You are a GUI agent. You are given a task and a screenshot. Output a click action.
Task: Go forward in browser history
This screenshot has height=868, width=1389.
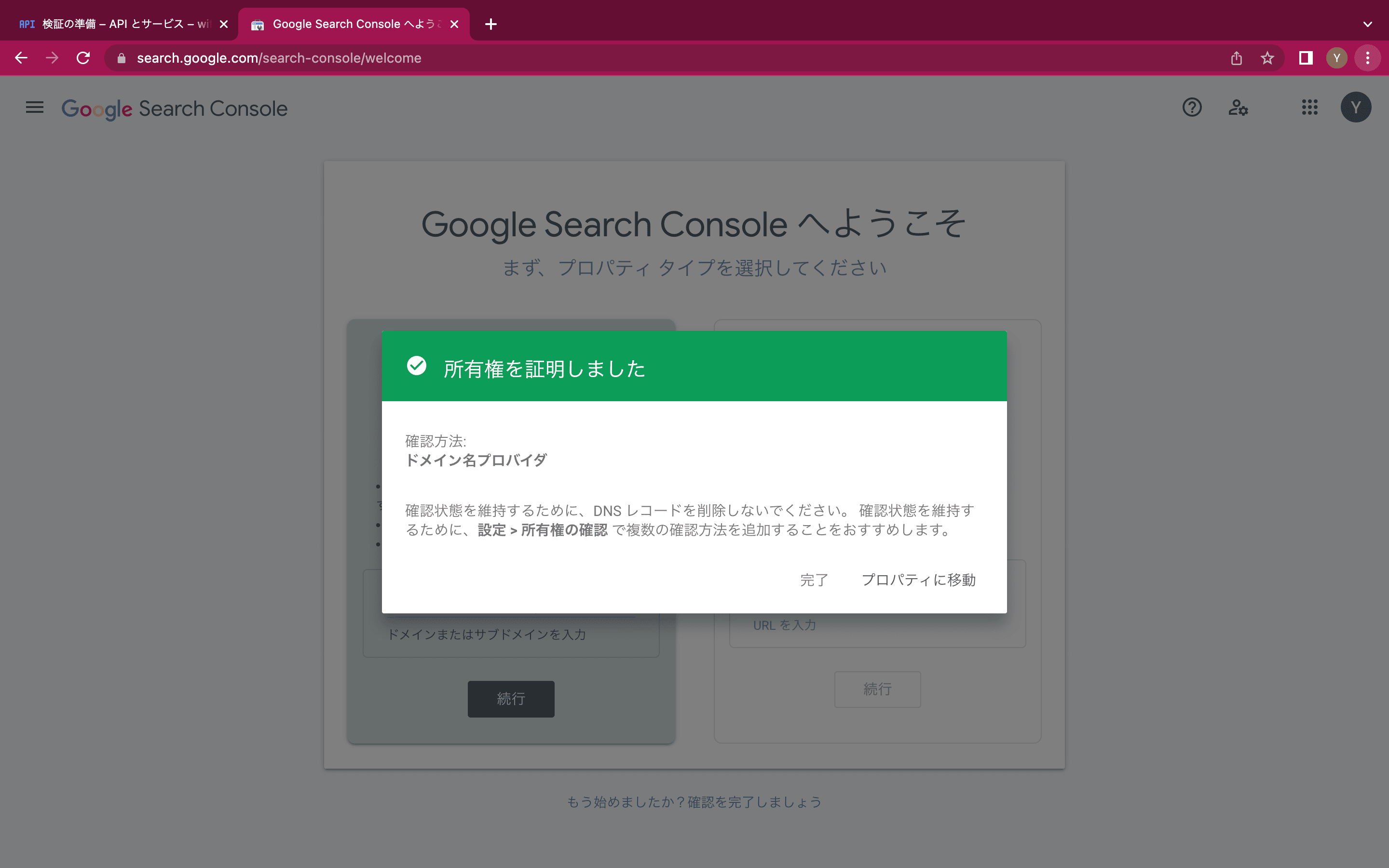click(x=52, y=58)
